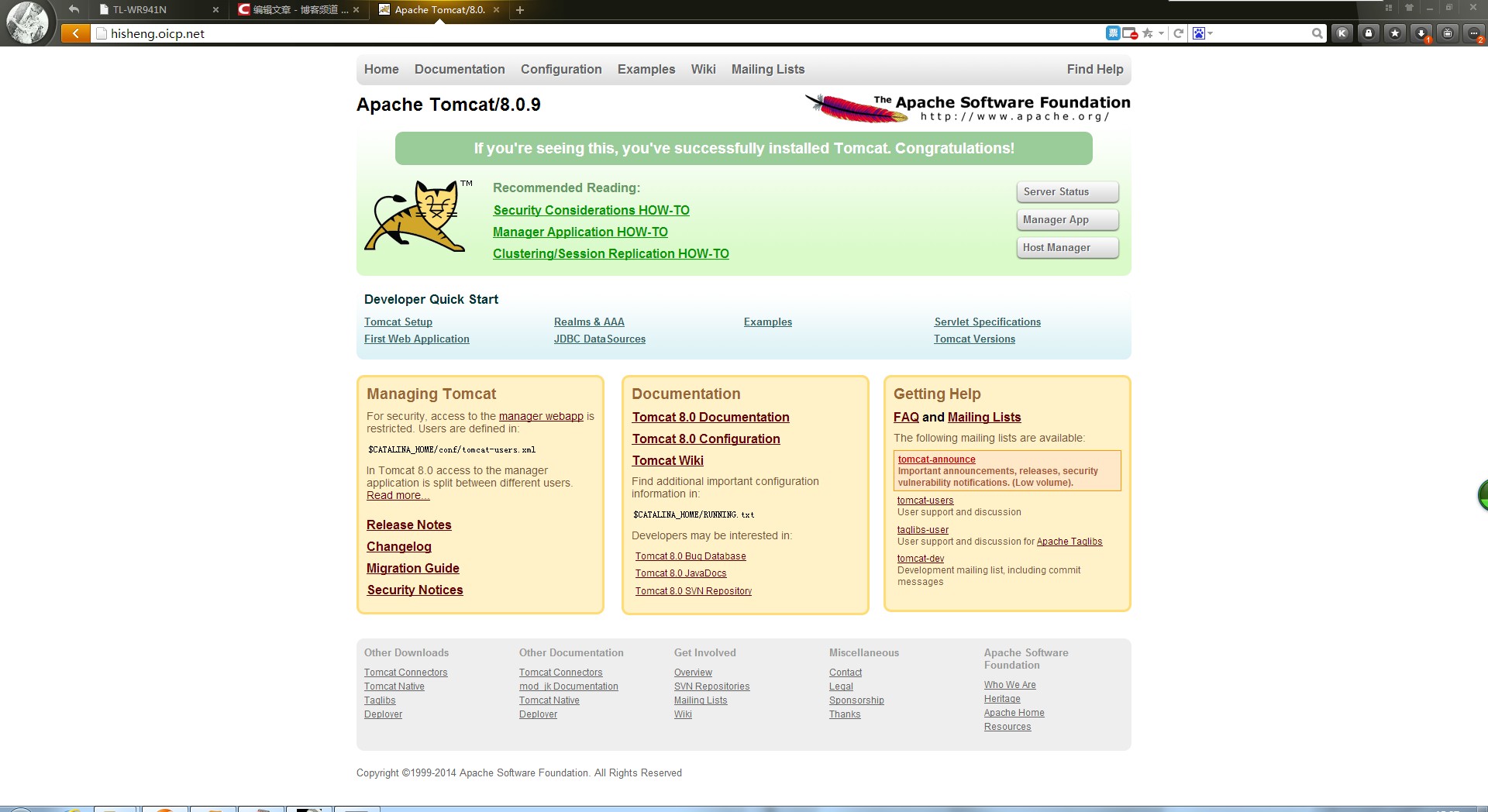Viewport: 1488px width, 812px height.
Task: Click the grid layout icon in title bar
Action: (x=1389, y=8)
